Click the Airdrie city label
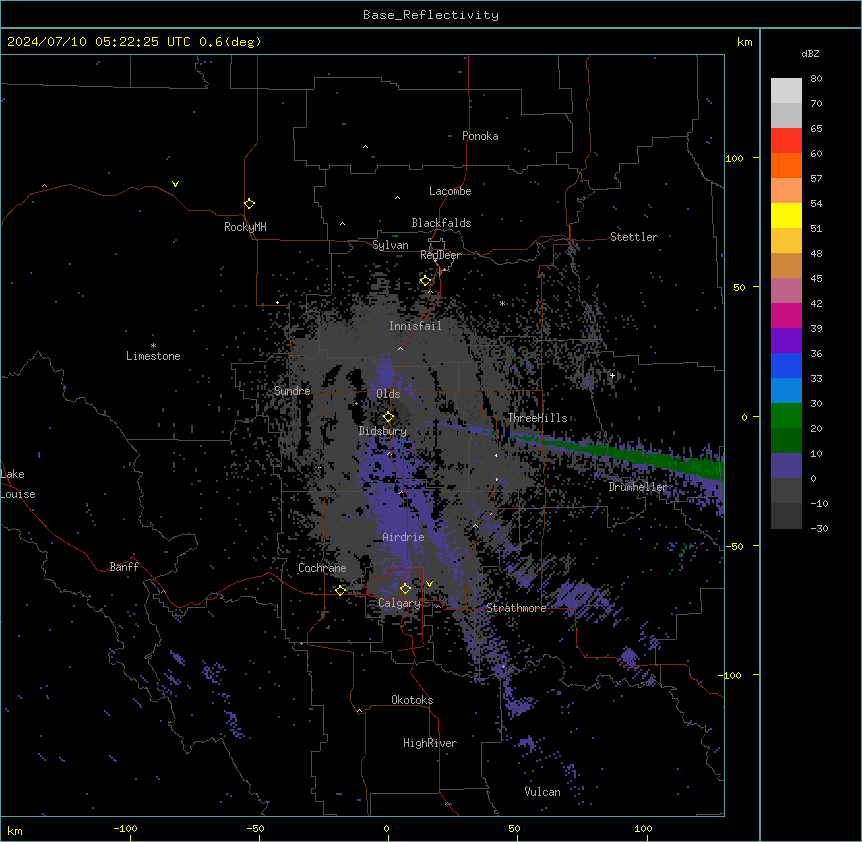Screen dimensions: 862x842 point(403,537)
